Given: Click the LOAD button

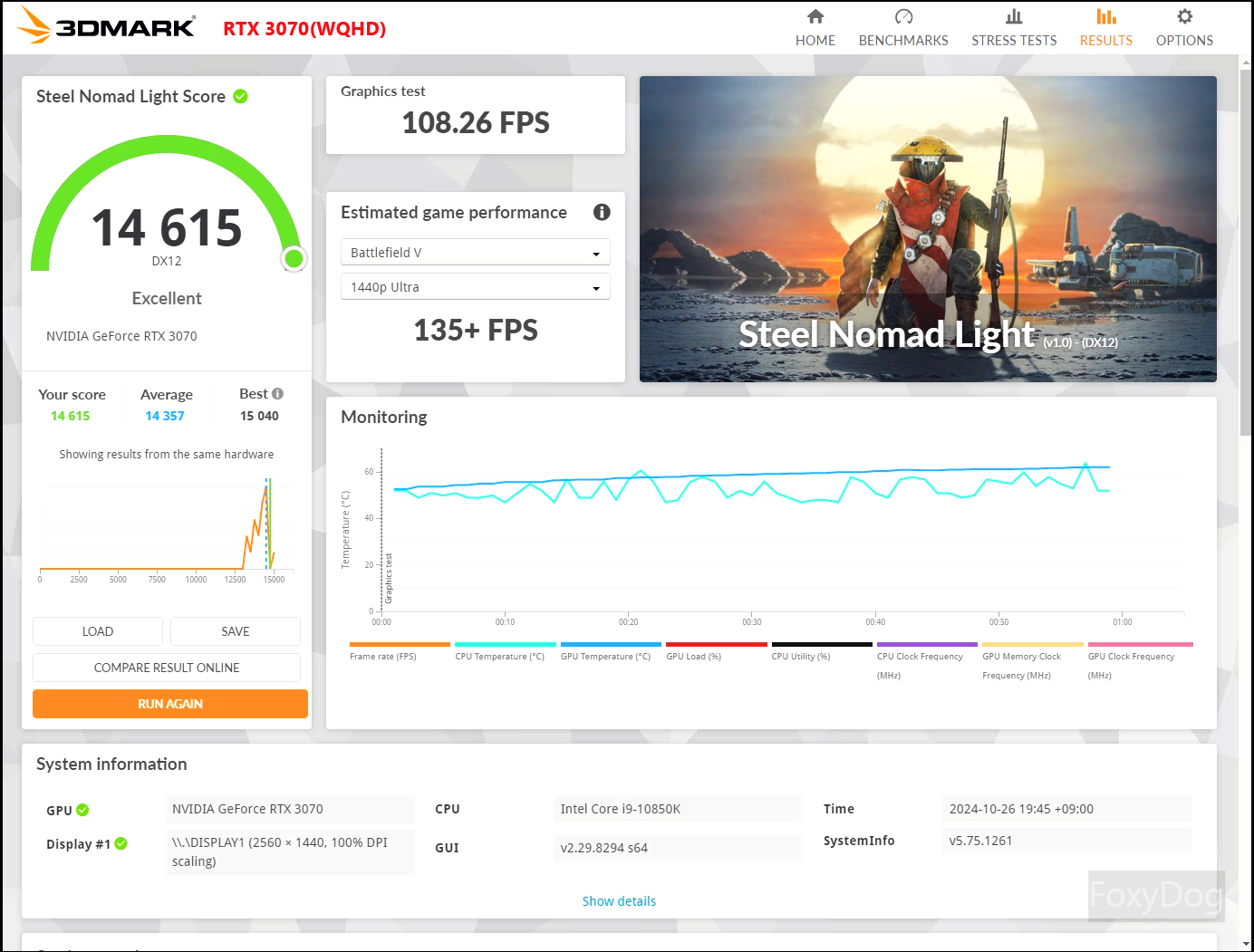Looking at the screenshot, I should click(x=98, y=631).
